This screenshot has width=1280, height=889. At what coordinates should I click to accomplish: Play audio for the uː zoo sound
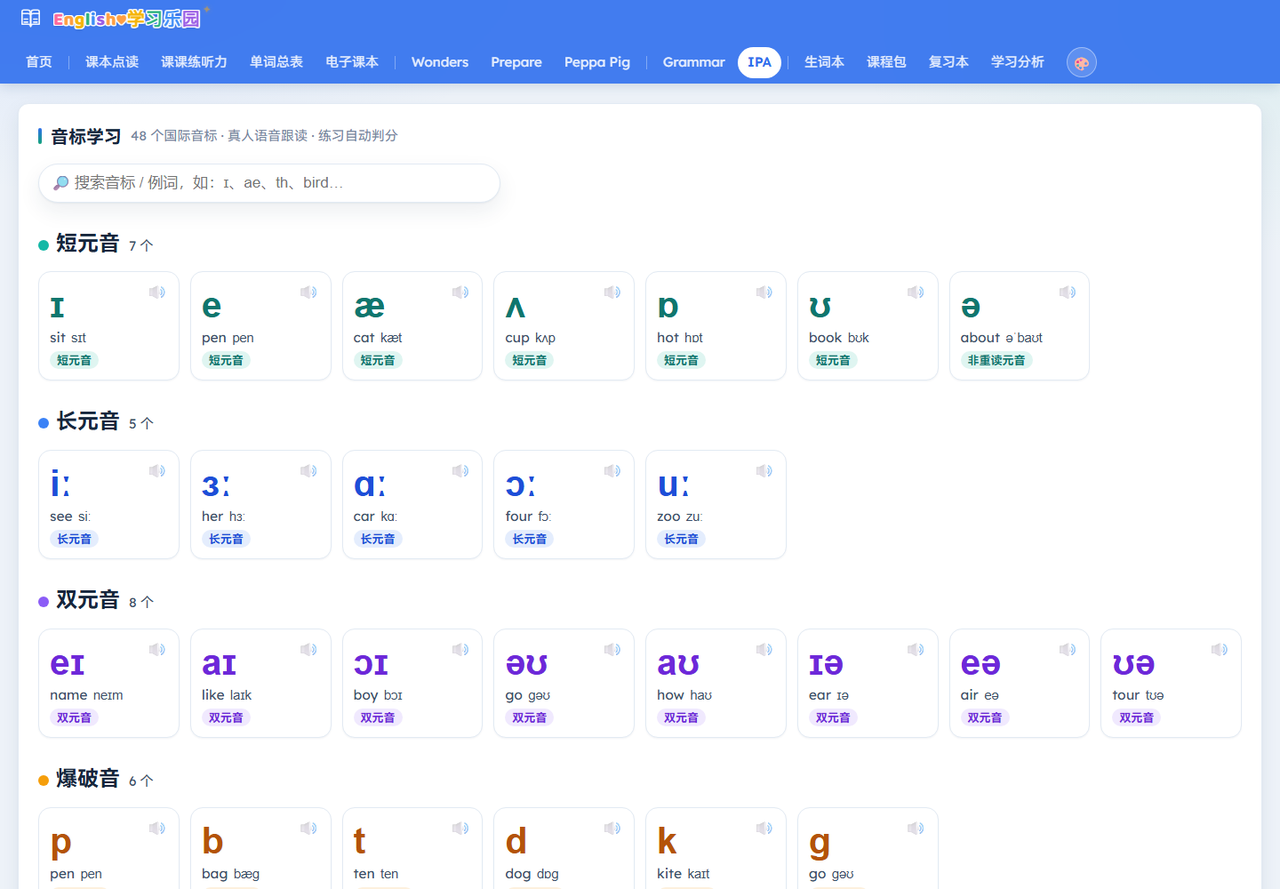click(x=764, y=471)
